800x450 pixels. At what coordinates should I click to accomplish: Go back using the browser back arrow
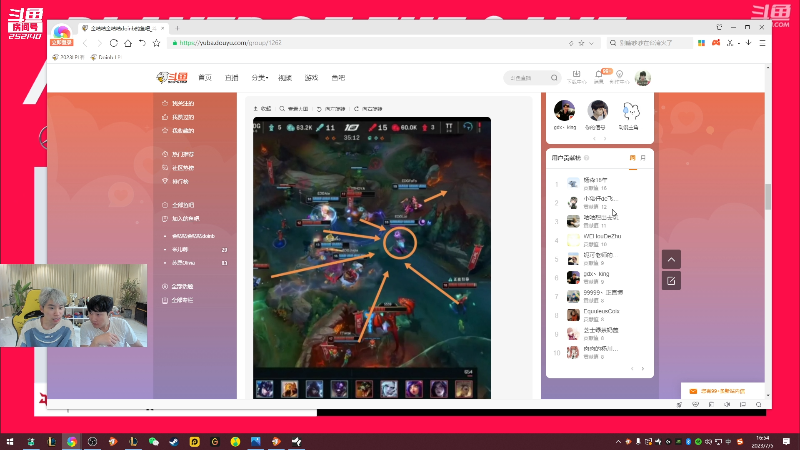point(85,43)
